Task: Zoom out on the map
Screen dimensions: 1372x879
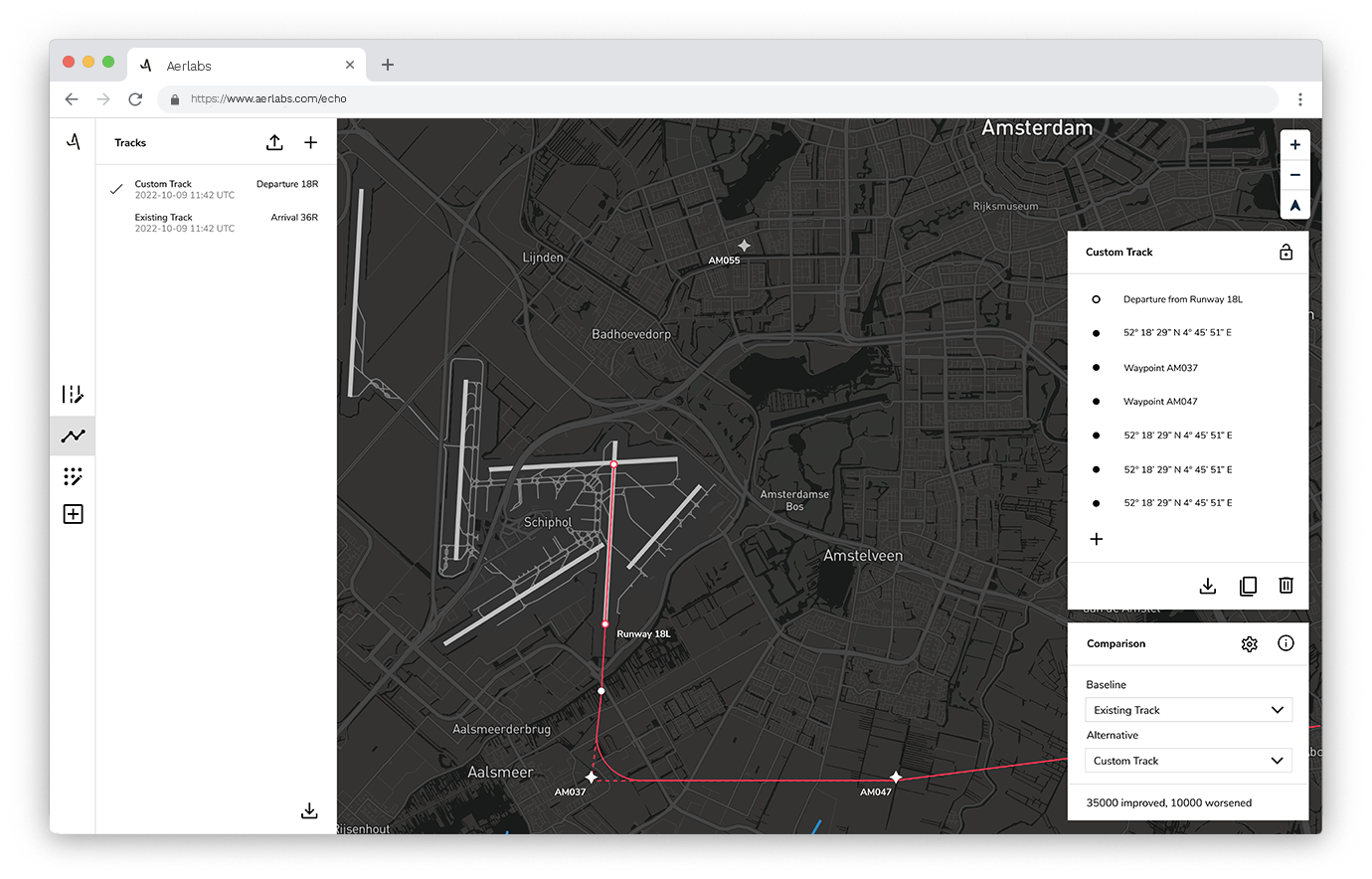Action: [1294, 175]
